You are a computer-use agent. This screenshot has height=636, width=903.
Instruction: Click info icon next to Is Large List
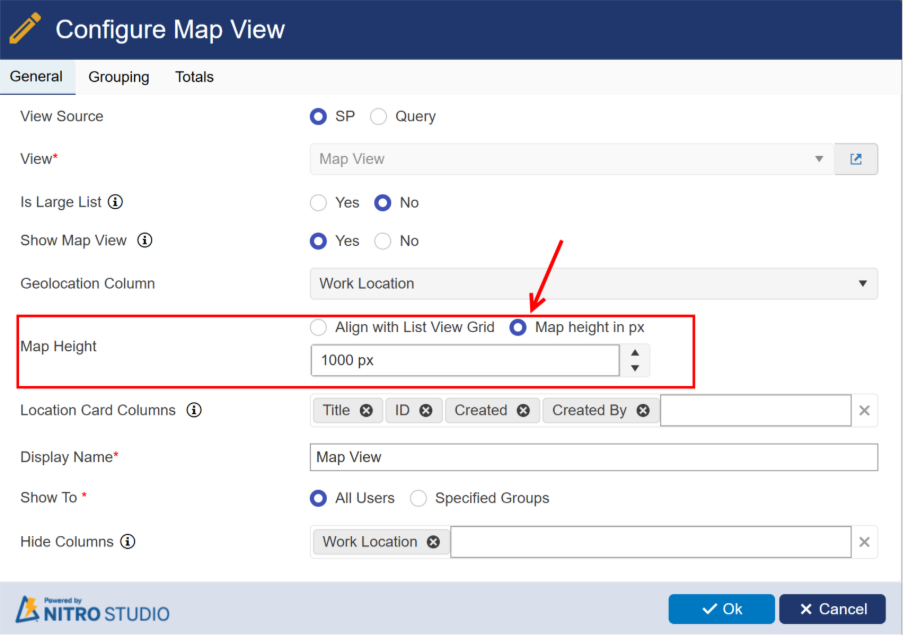[115, 202]
